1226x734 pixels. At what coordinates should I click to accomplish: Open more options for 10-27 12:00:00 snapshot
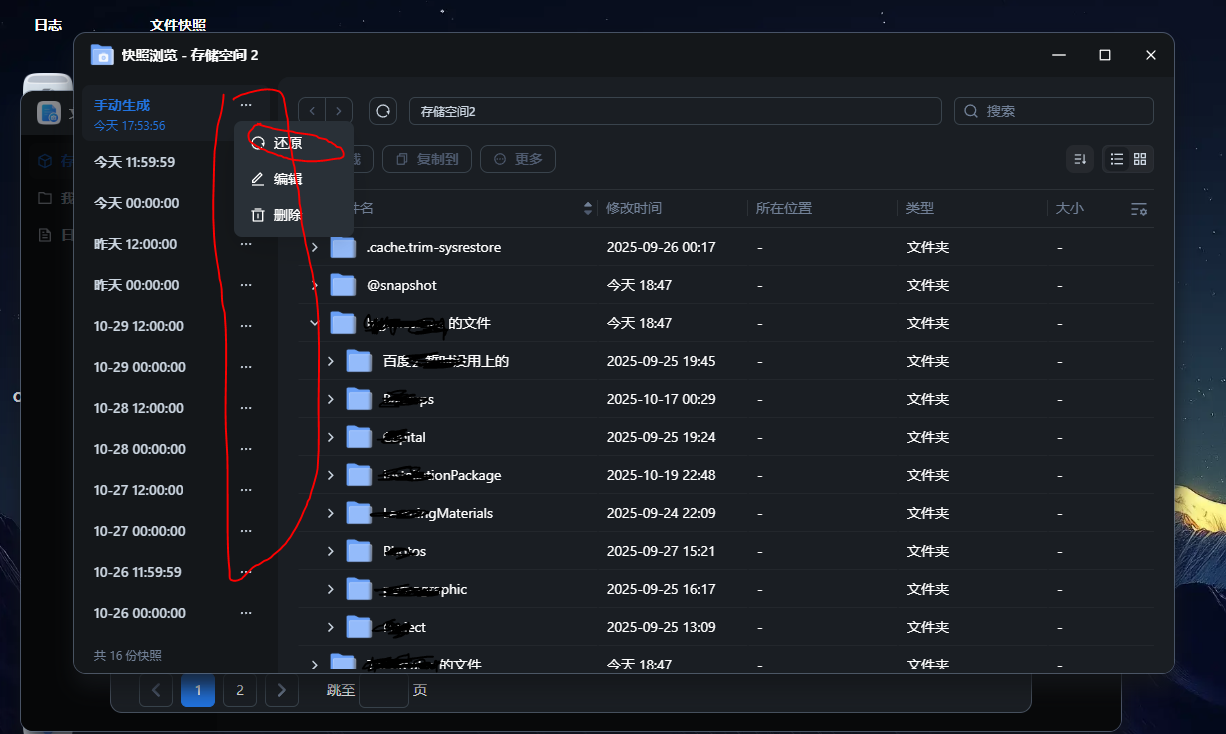pos(246,490)
